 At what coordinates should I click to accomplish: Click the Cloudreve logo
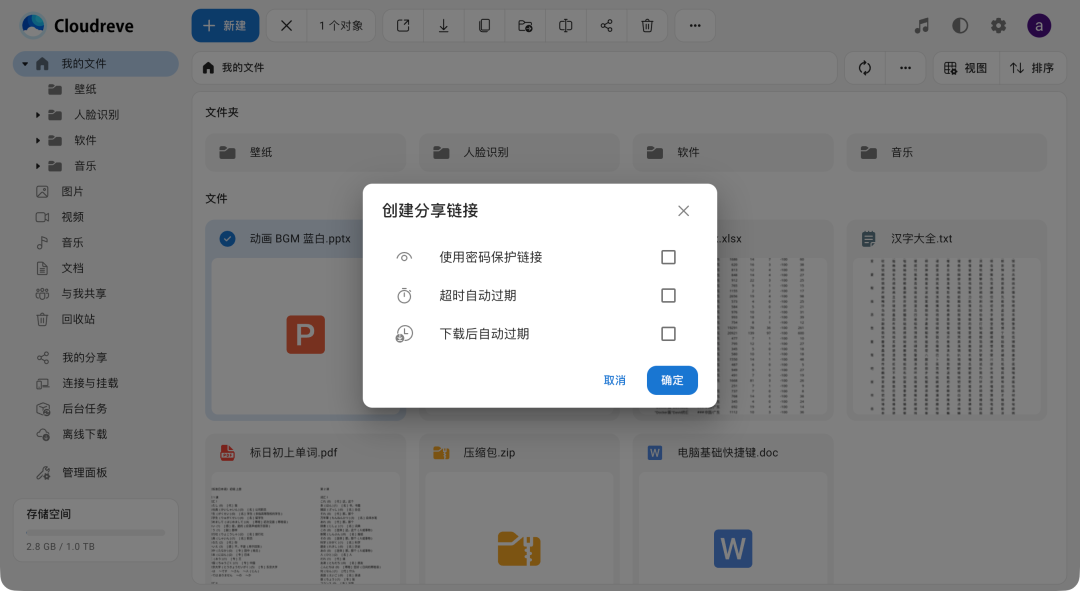coord(77,25)
